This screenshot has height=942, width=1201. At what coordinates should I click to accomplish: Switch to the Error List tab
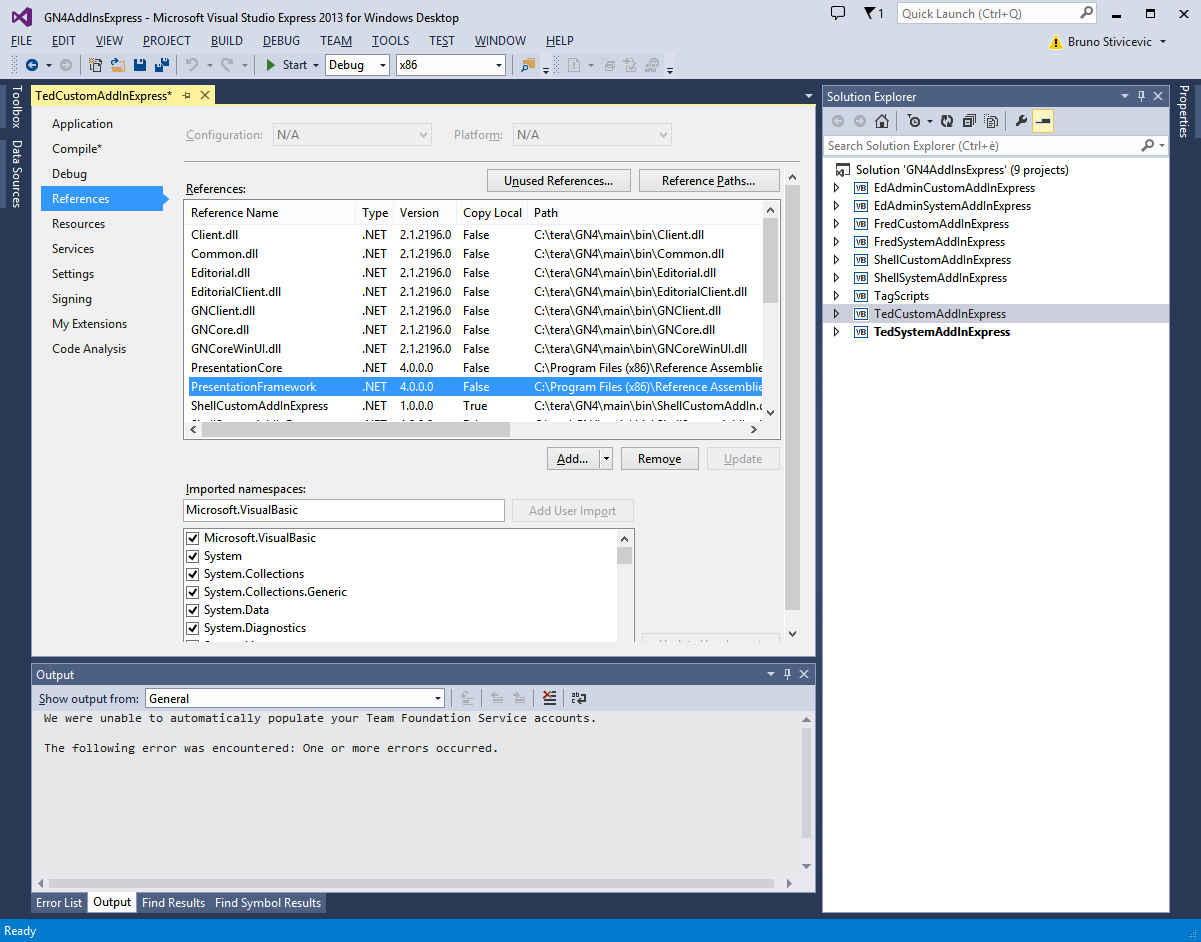click(x=59, y=903)
